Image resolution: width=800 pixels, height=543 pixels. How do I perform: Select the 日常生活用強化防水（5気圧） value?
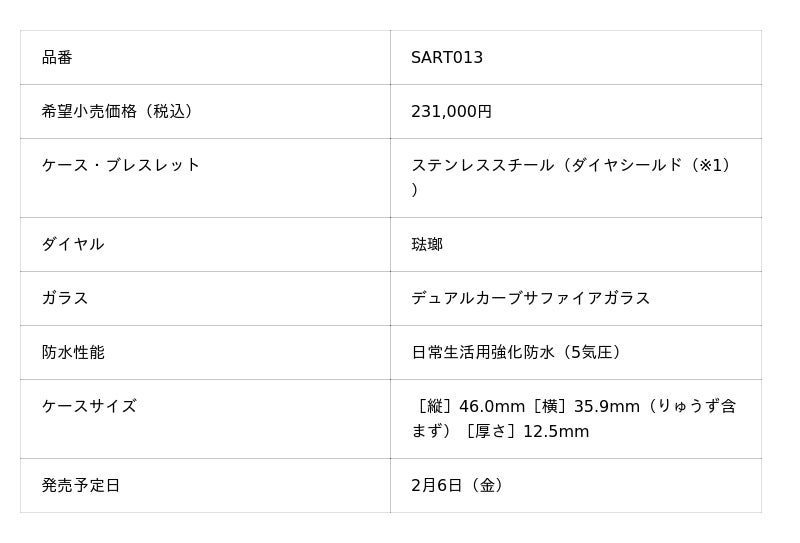519,353
